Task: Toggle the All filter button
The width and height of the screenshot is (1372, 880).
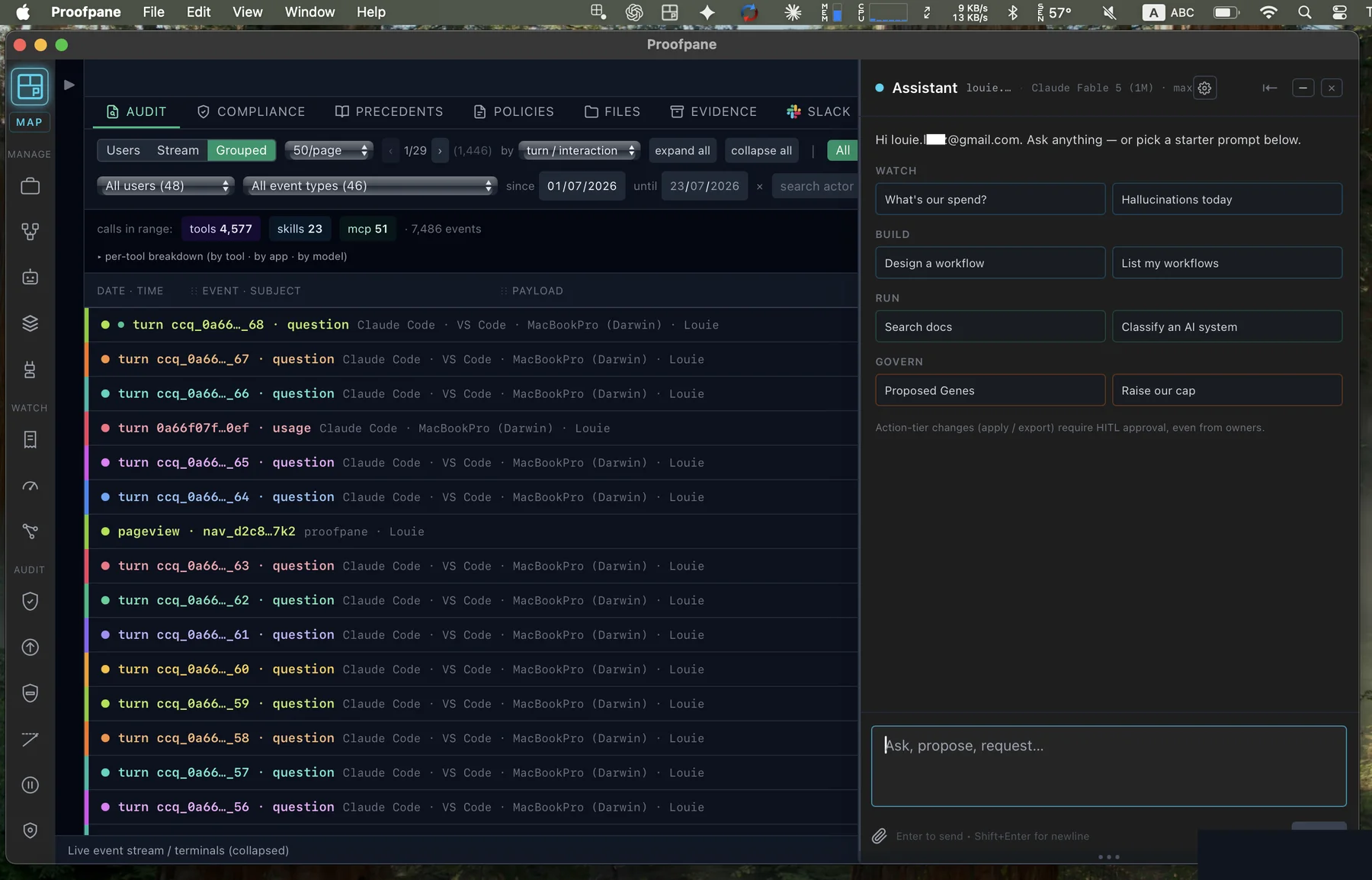Action: point(842,150)
